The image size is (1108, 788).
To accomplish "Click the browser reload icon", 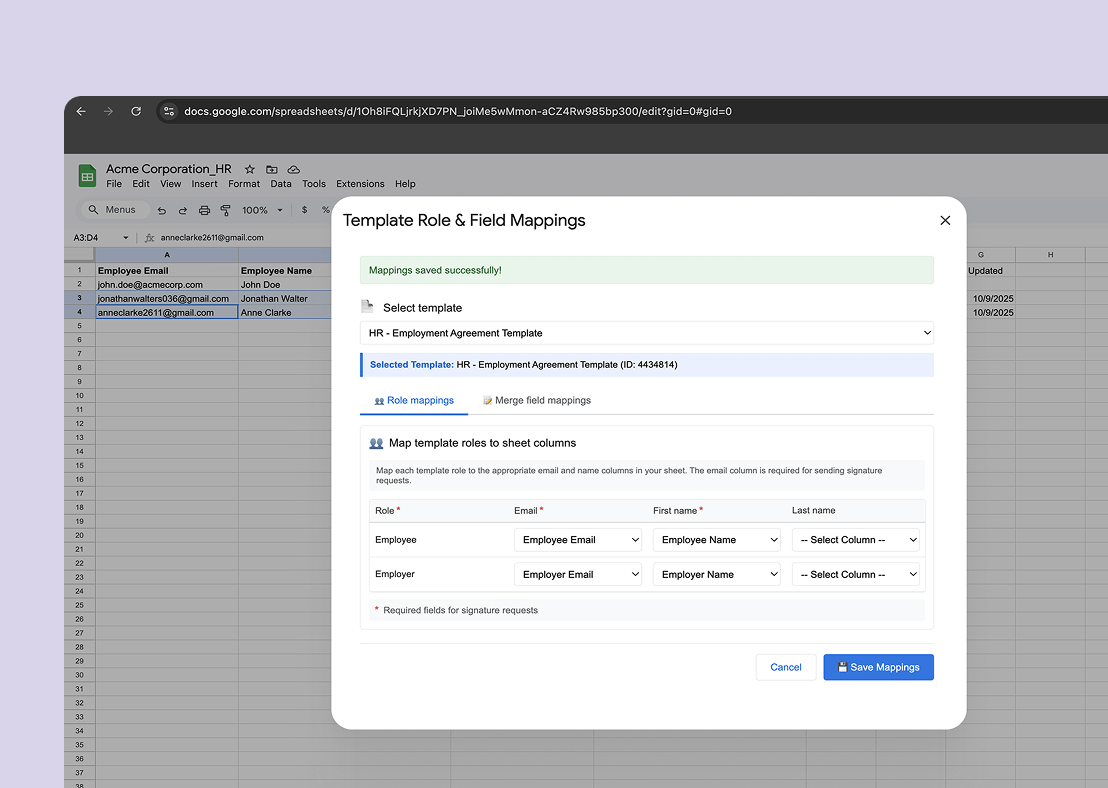I will [135, 111].
